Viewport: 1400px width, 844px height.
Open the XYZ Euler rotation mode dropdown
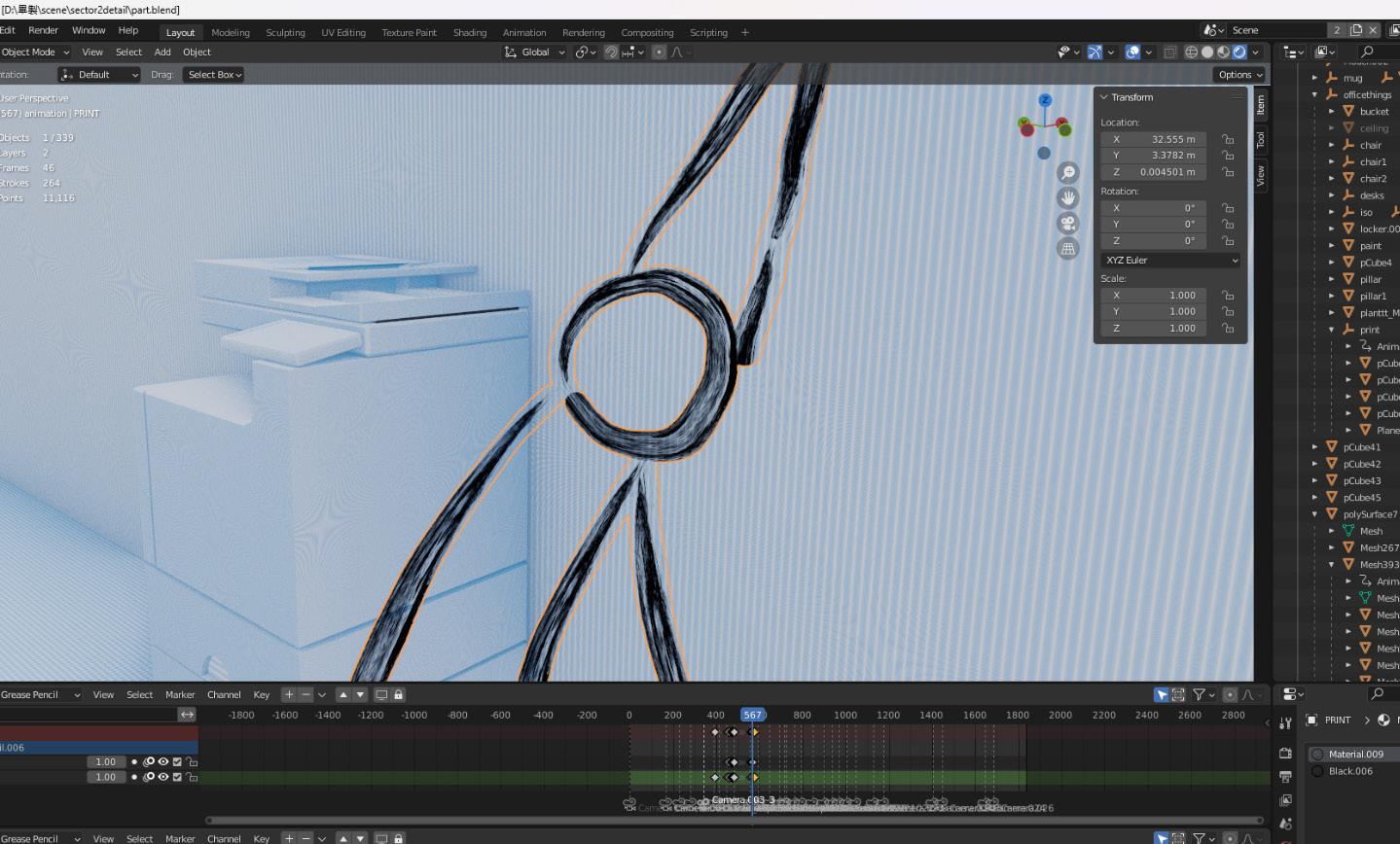click(x=1170, y=261)
